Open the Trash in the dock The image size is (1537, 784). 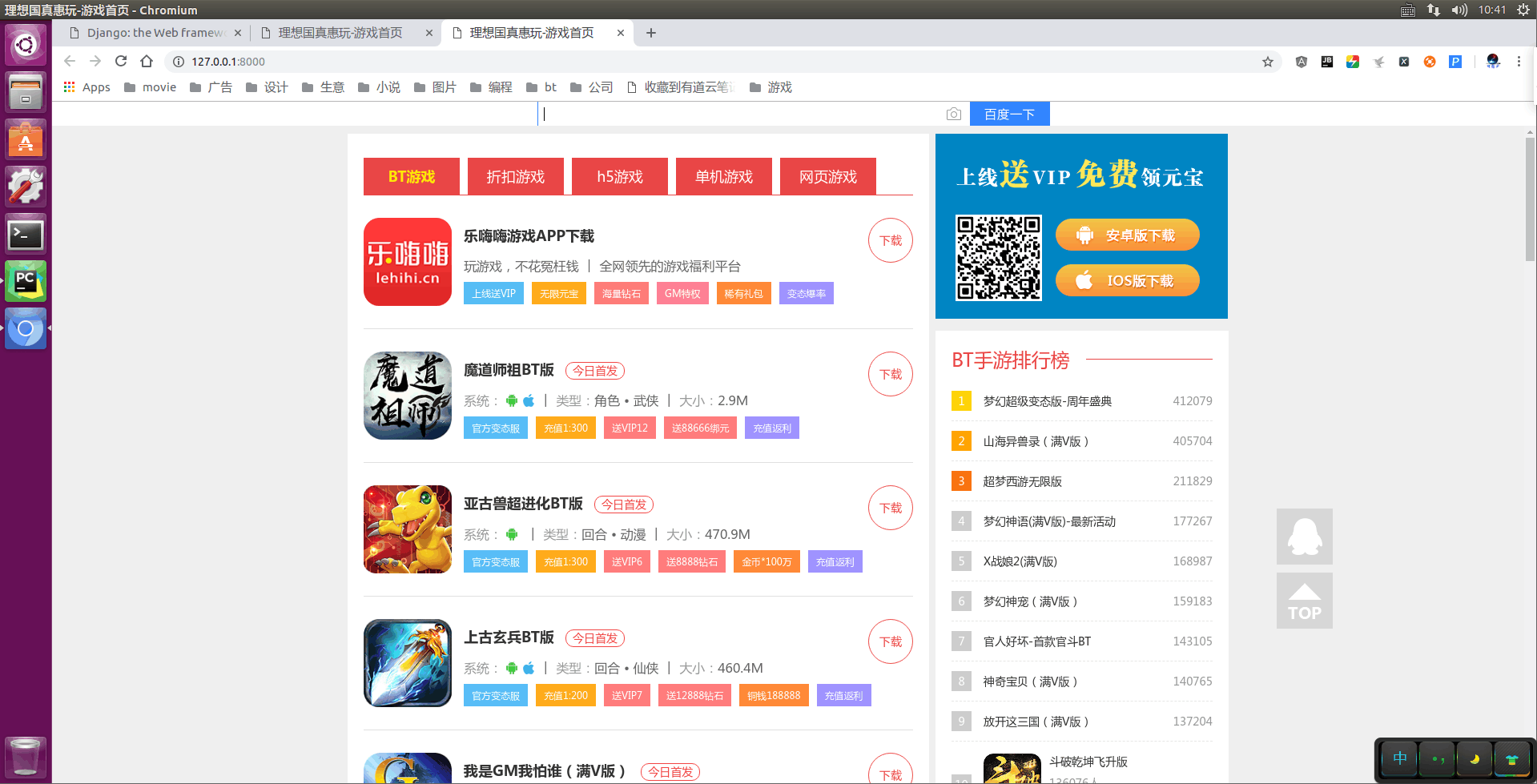[26, 757]
